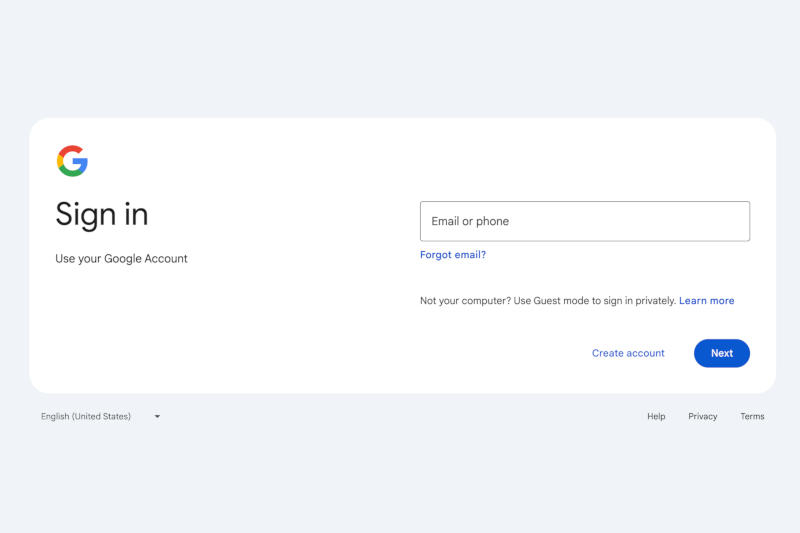800x533 pixels.
Task: Click the gray page background above the card
Action: pos(400,60)
